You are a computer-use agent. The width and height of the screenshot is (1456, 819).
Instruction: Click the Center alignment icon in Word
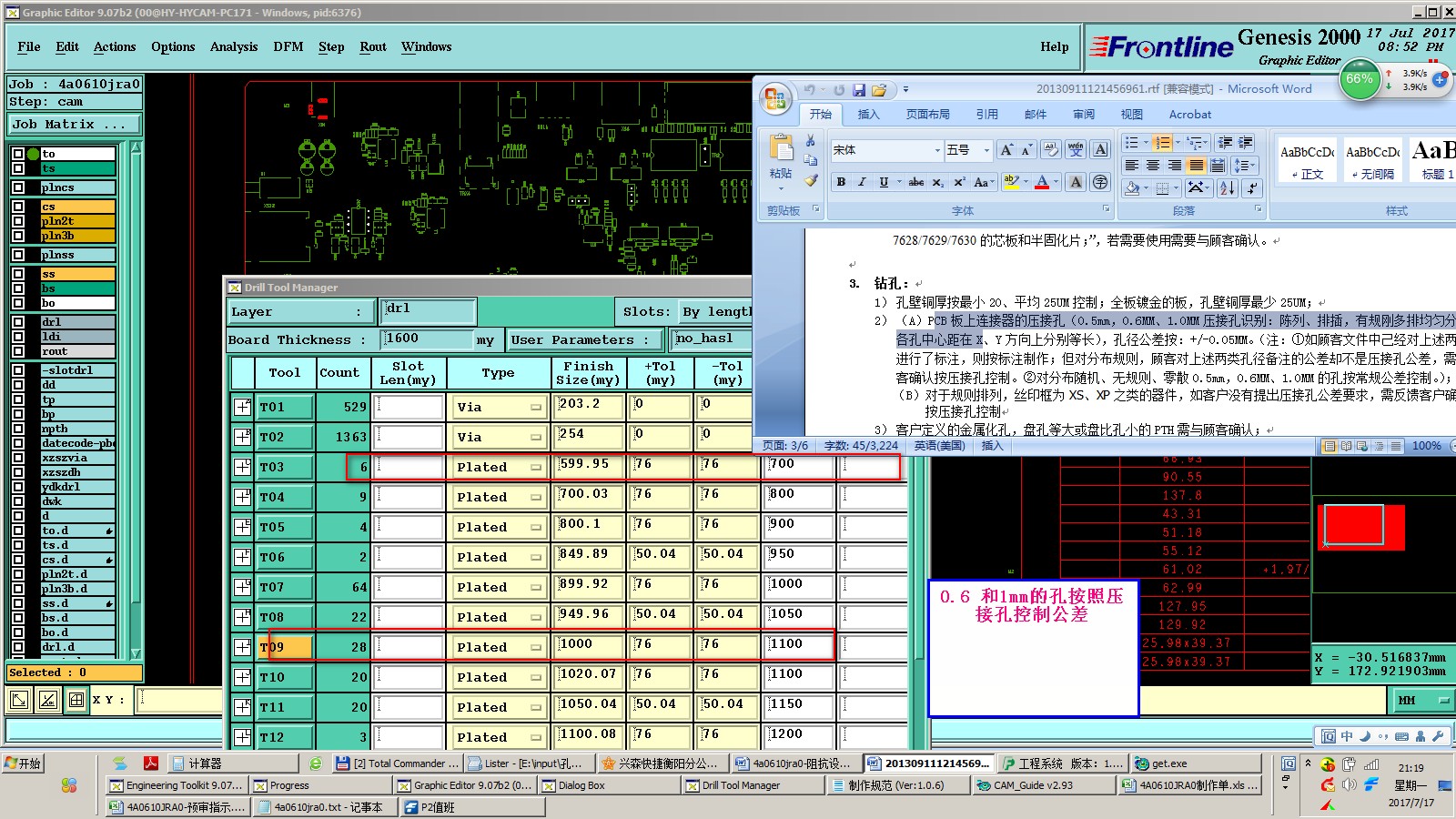[1153, 166]
